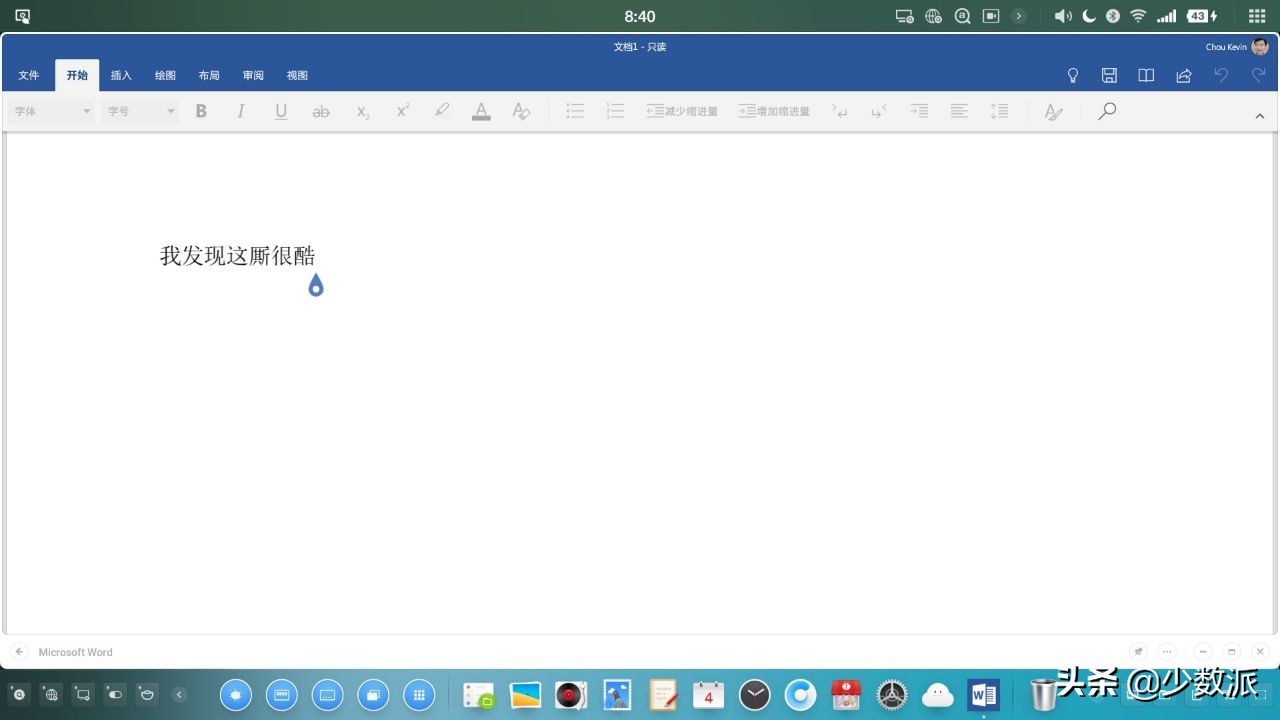This screenshot has width=1280, height=720.
Task: Open the 字体 font dropdown
Action: (x=52, y=111)
